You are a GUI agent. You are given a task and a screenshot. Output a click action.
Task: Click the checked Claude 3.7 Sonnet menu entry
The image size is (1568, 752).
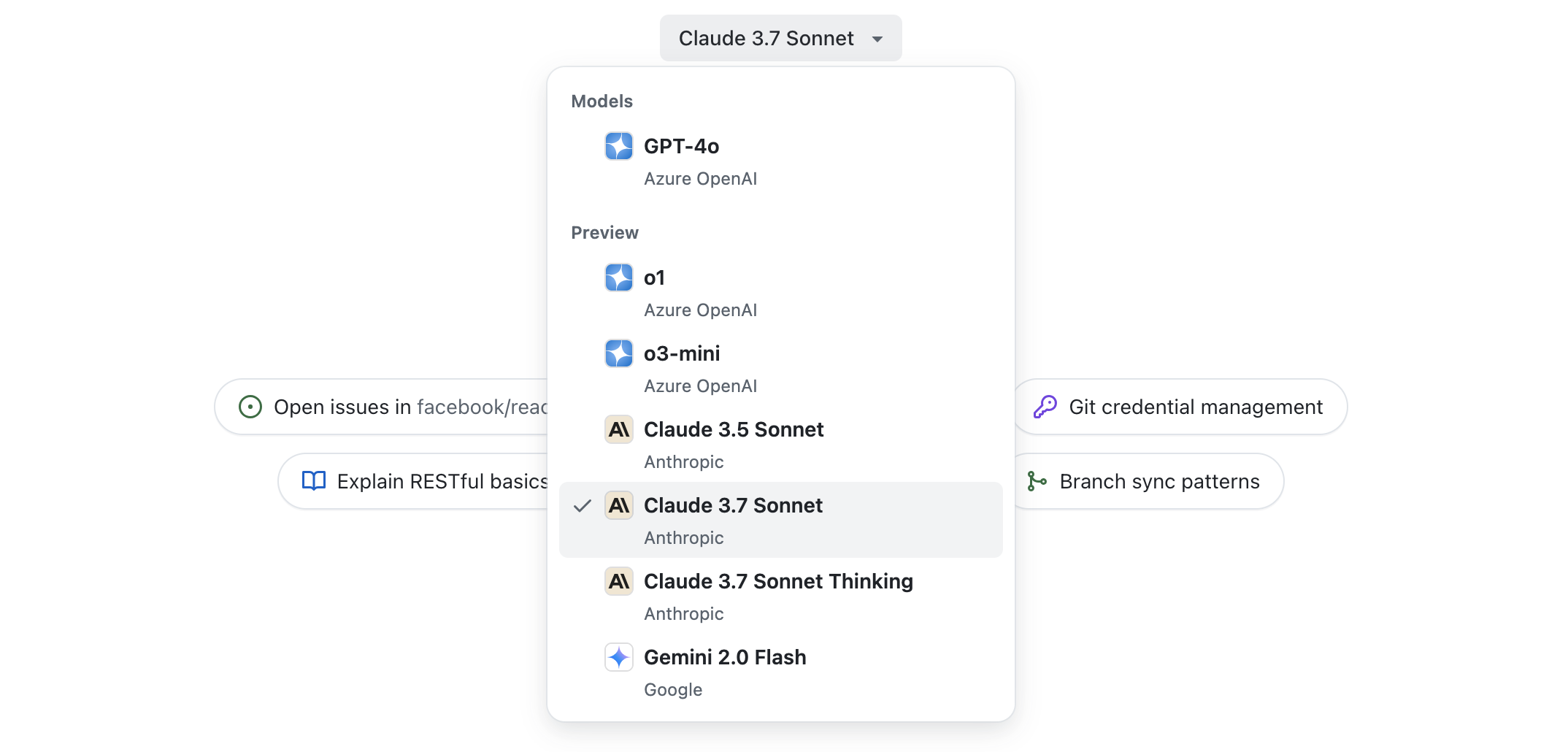[780, 520]
